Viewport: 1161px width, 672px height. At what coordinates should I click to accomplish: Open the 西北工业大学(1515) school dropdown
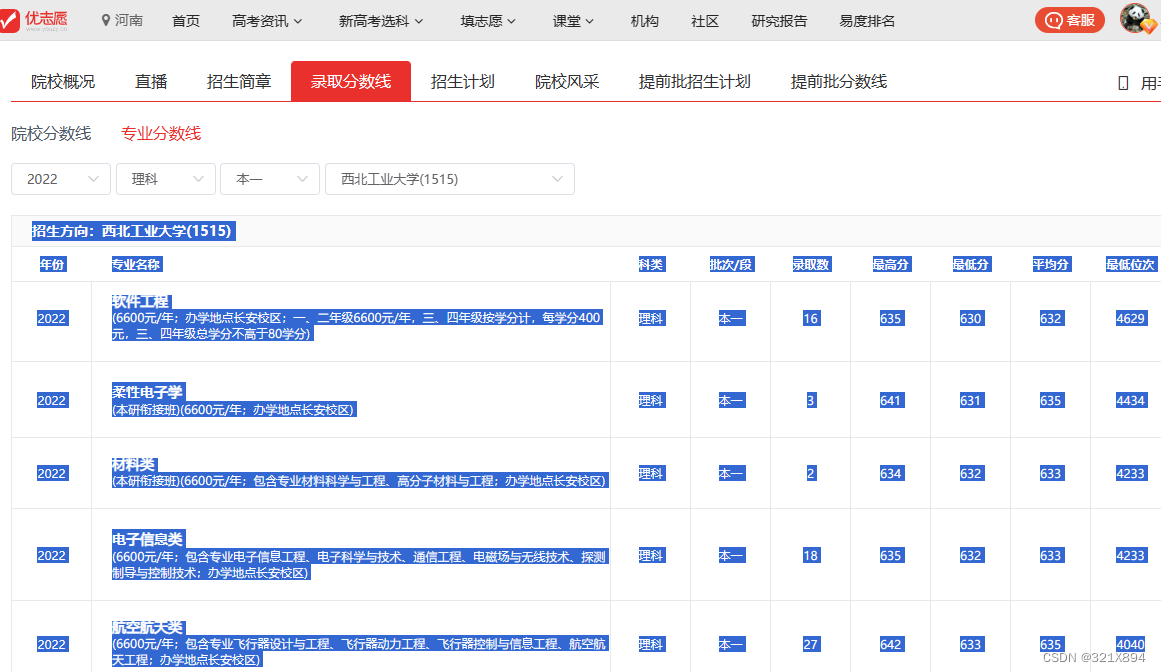tap(450, 179)
